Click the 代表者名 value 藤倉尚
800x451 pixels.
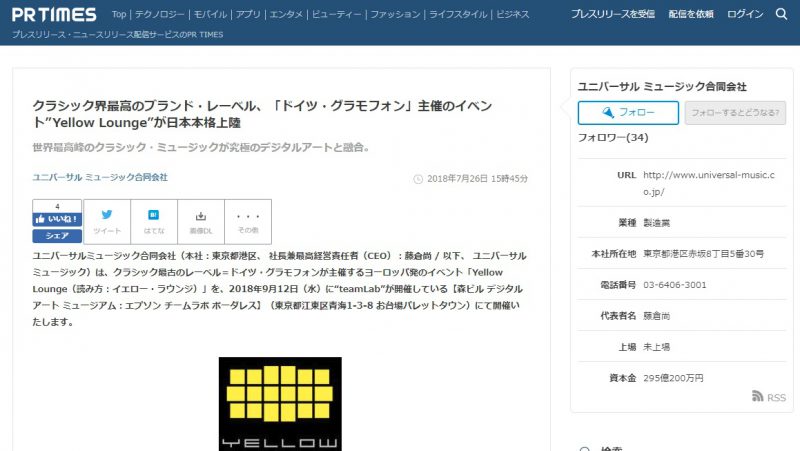(x=656, y=316)
